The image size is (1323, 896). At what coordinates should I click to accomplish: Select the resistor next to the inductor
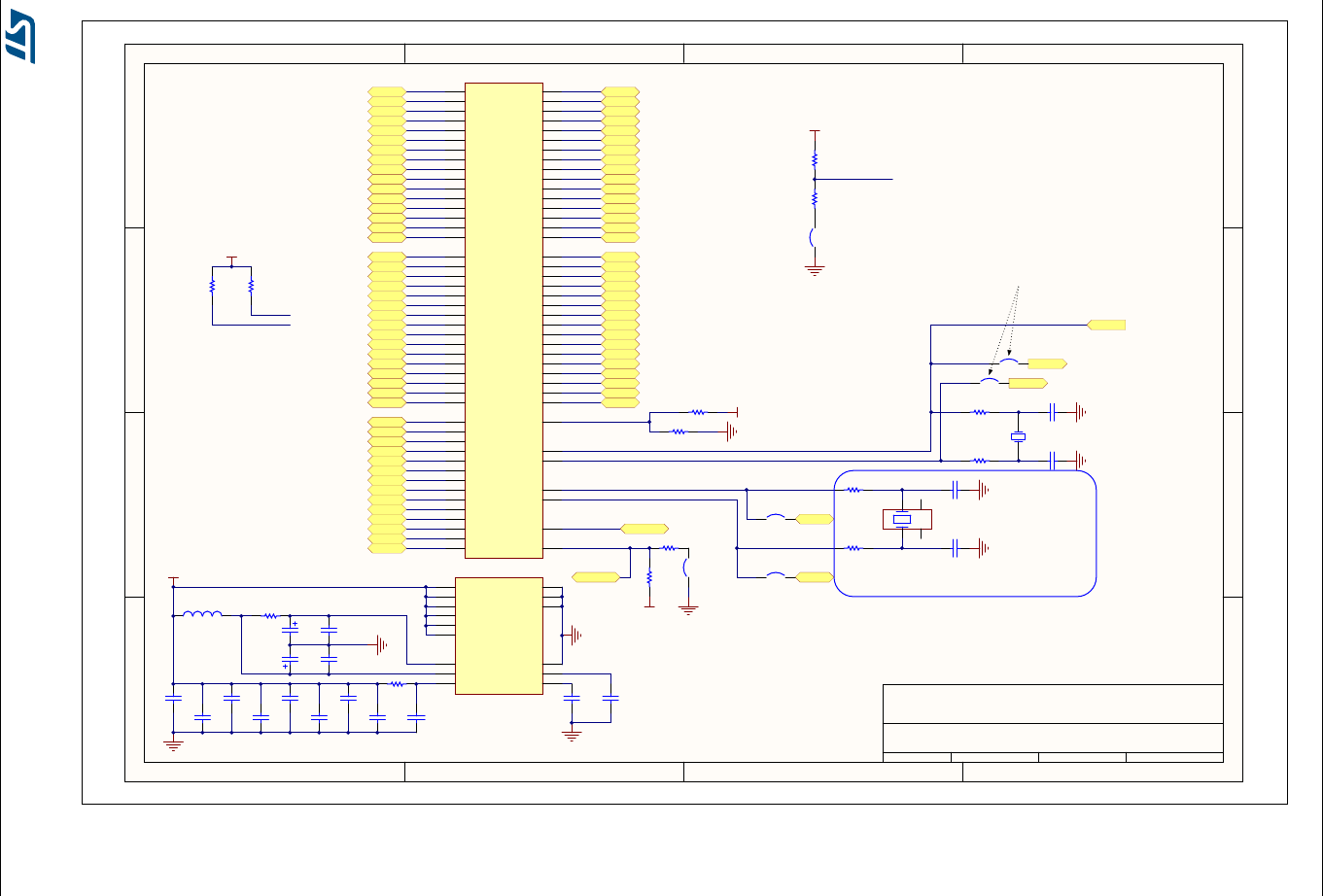point(270,615)
